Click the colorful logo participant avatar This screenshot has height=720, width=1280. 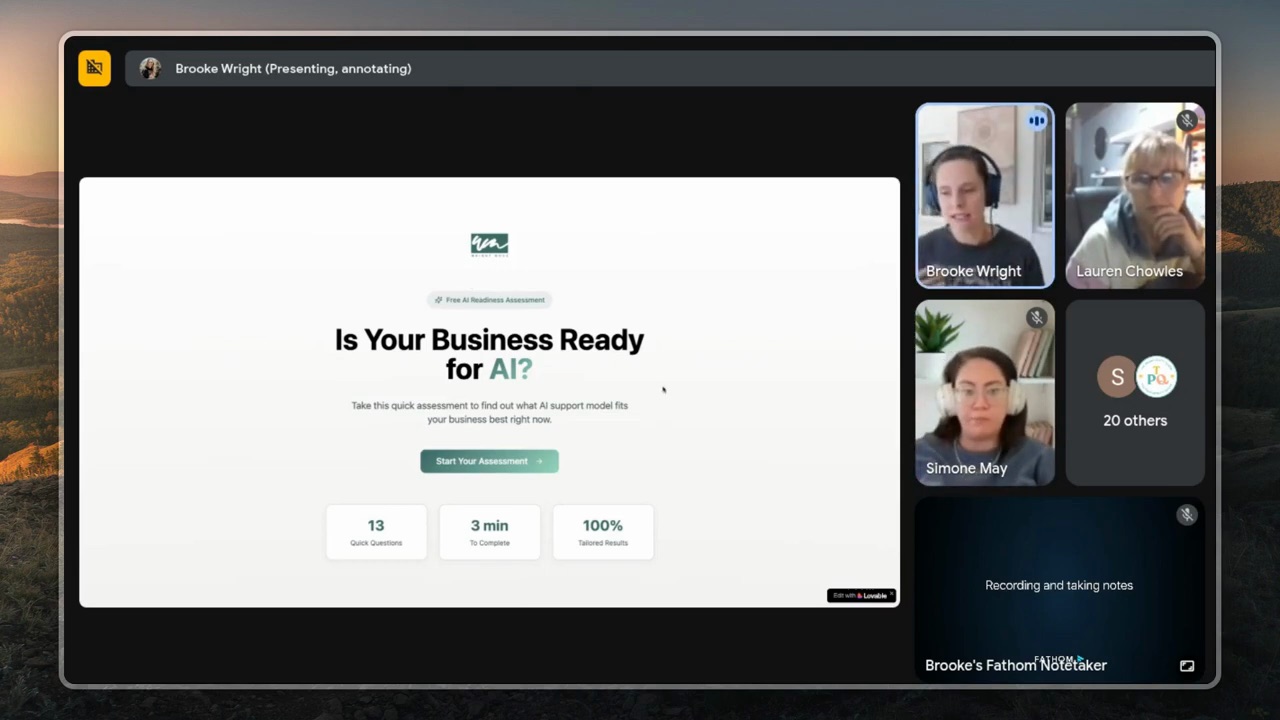[1156, 377]
